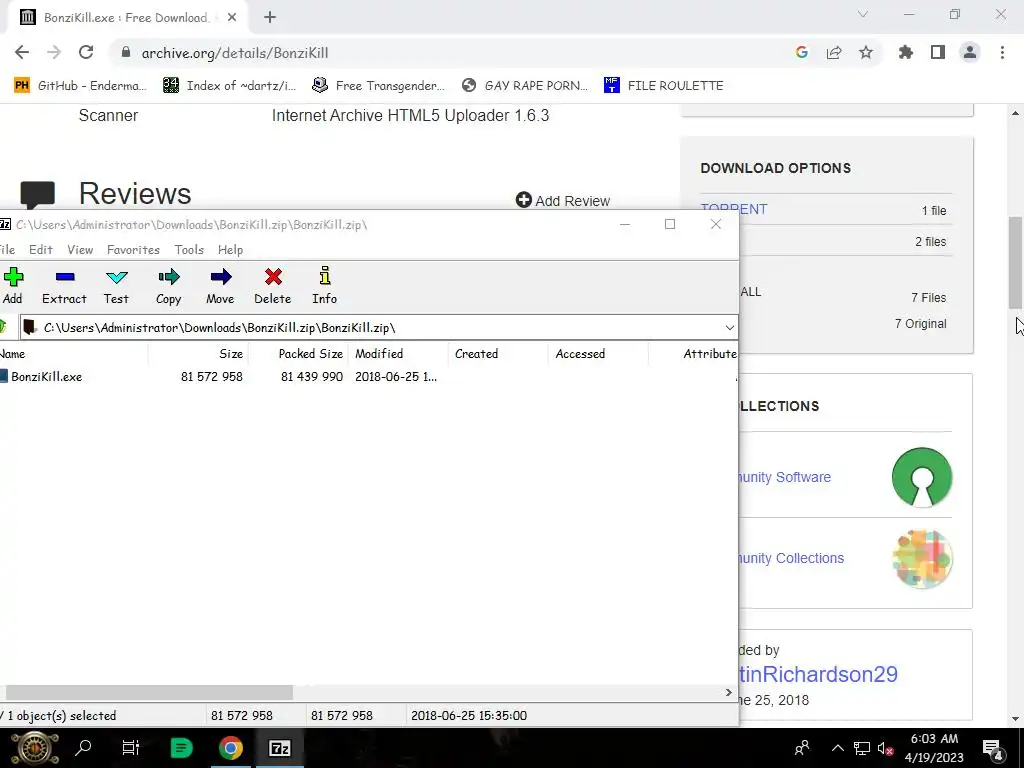Switch to 7-Zip on the taskbar
This screenshot has height=768, width=1024.
click(x=280, y=748)
